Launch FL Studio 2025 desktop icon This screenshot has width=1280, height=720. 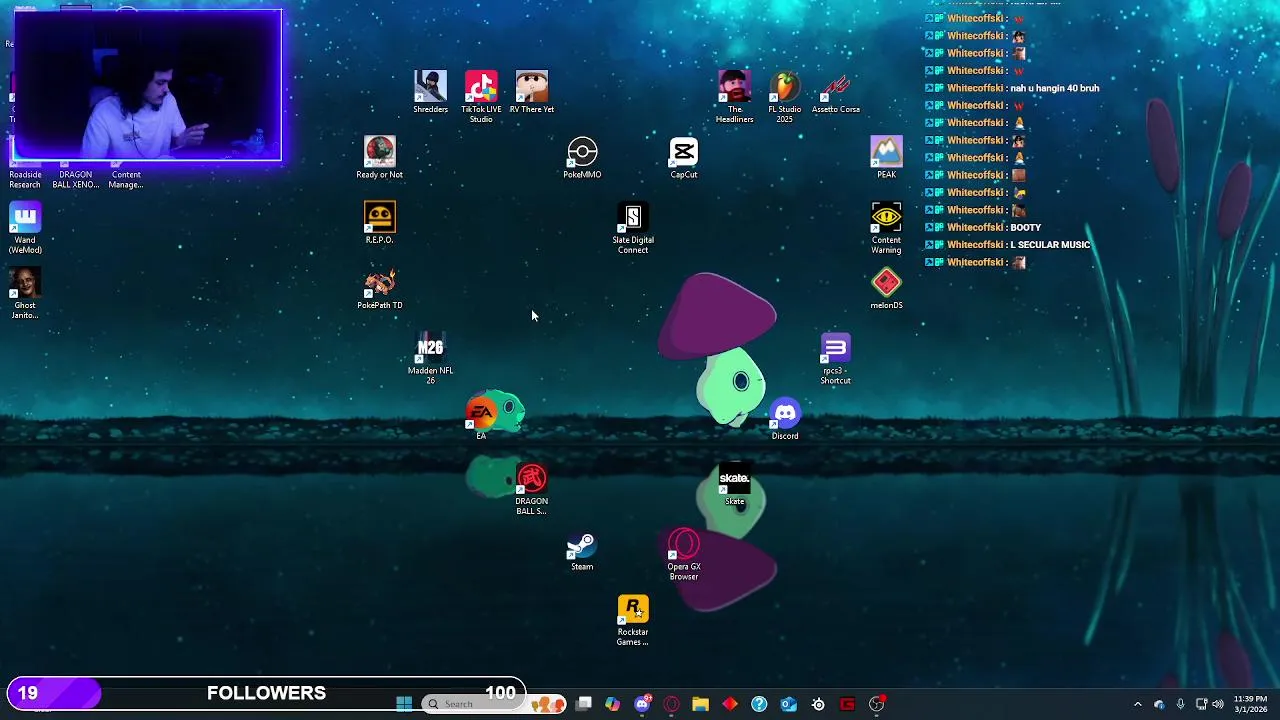tap(785, 96)
